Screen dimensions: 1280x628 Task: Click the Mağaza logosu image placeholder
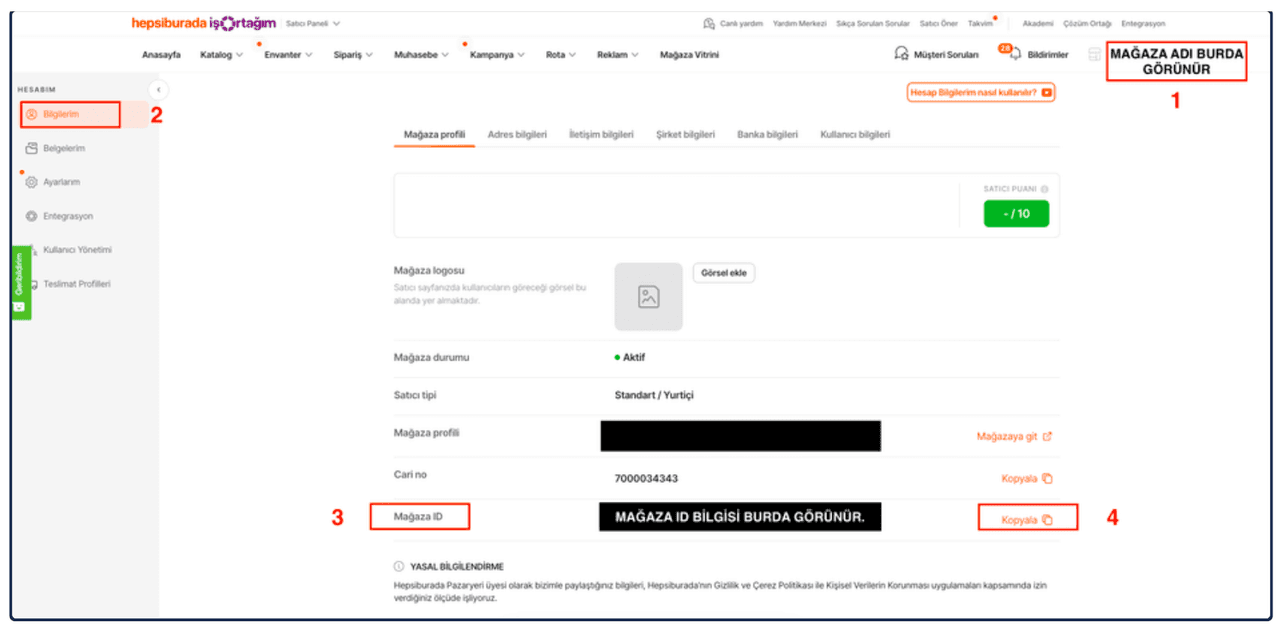pyautogui.click(x=649, y=297)
